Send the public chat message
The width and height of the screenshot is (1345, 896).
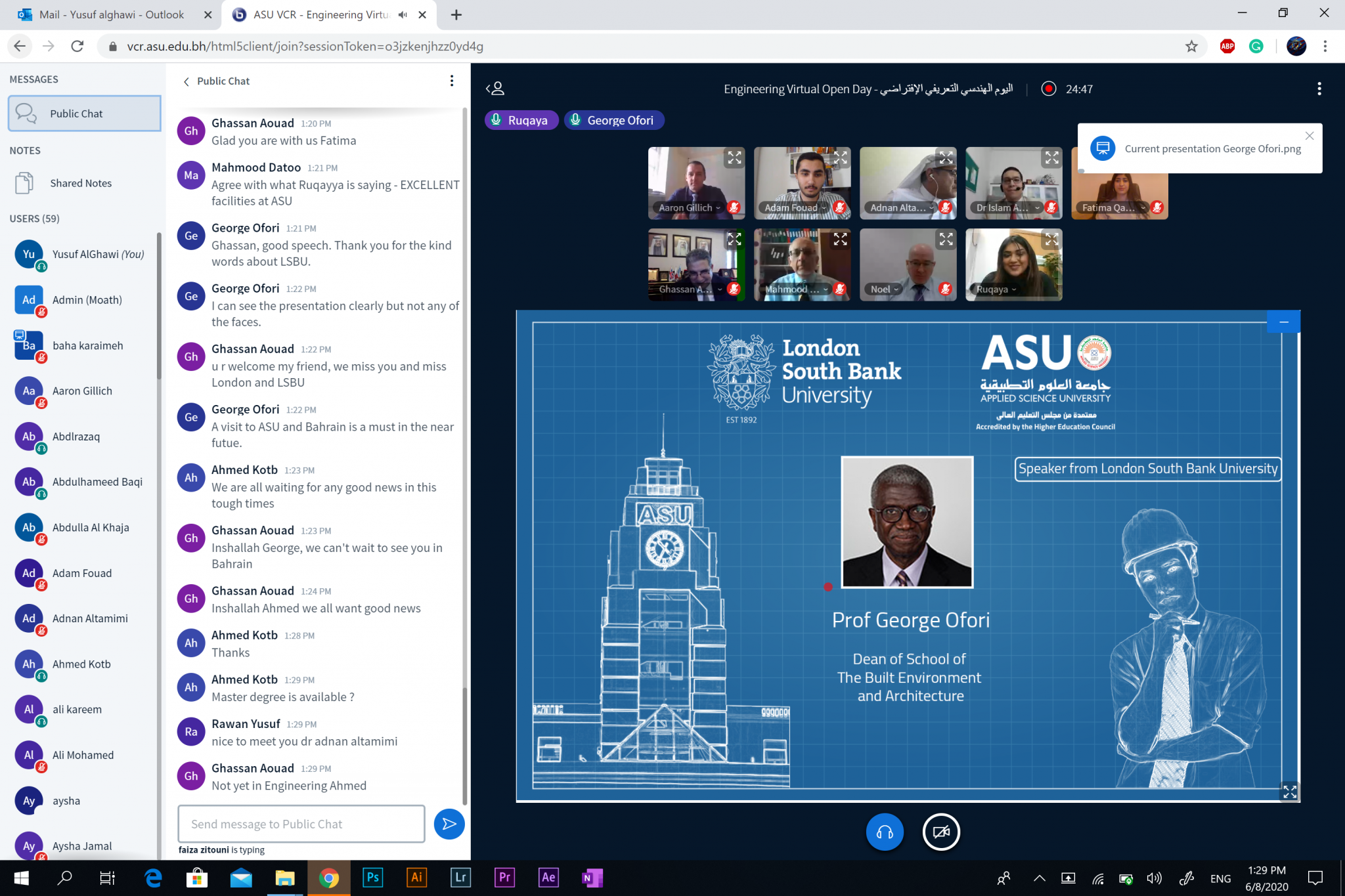449,824
